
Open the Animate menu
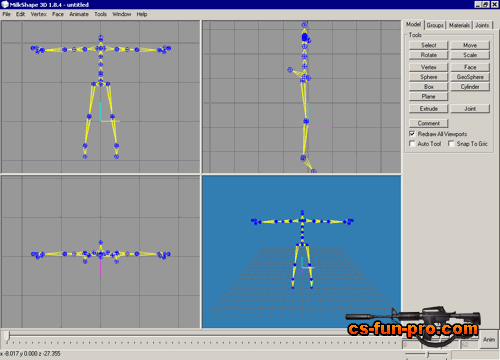(79, 14)
